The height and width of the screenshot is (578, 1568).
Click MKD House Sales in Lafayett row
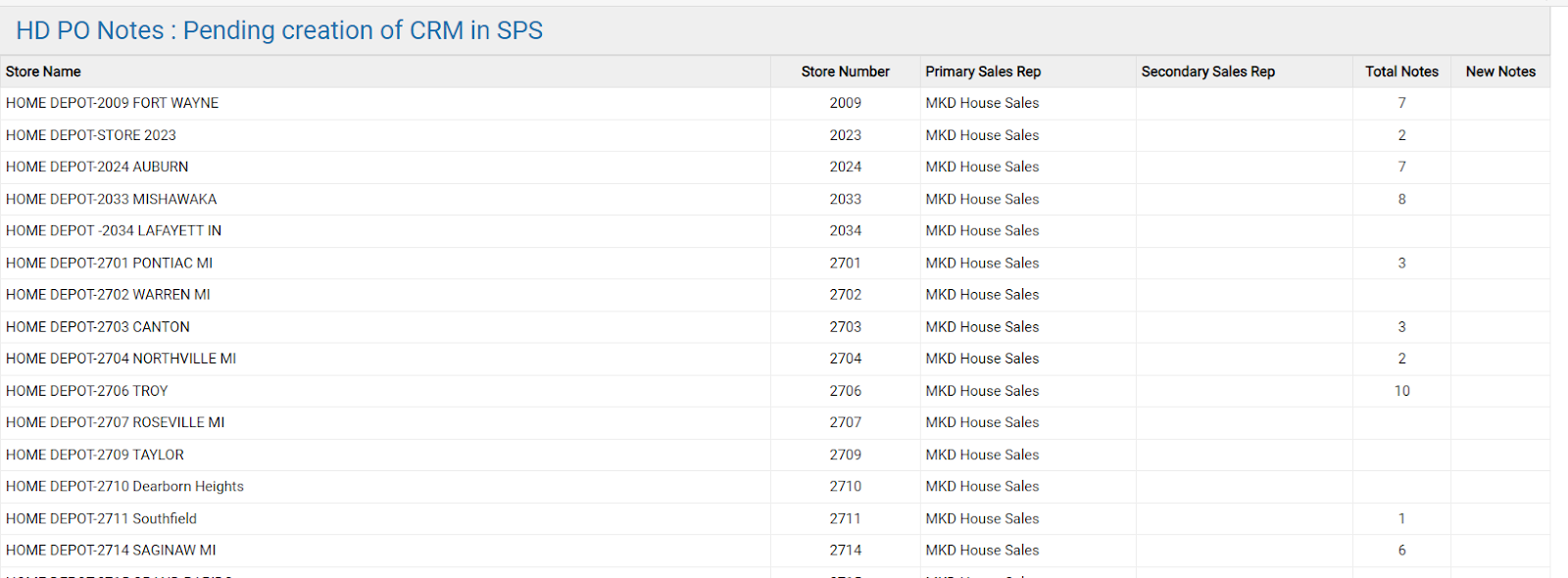click(982, 230)
